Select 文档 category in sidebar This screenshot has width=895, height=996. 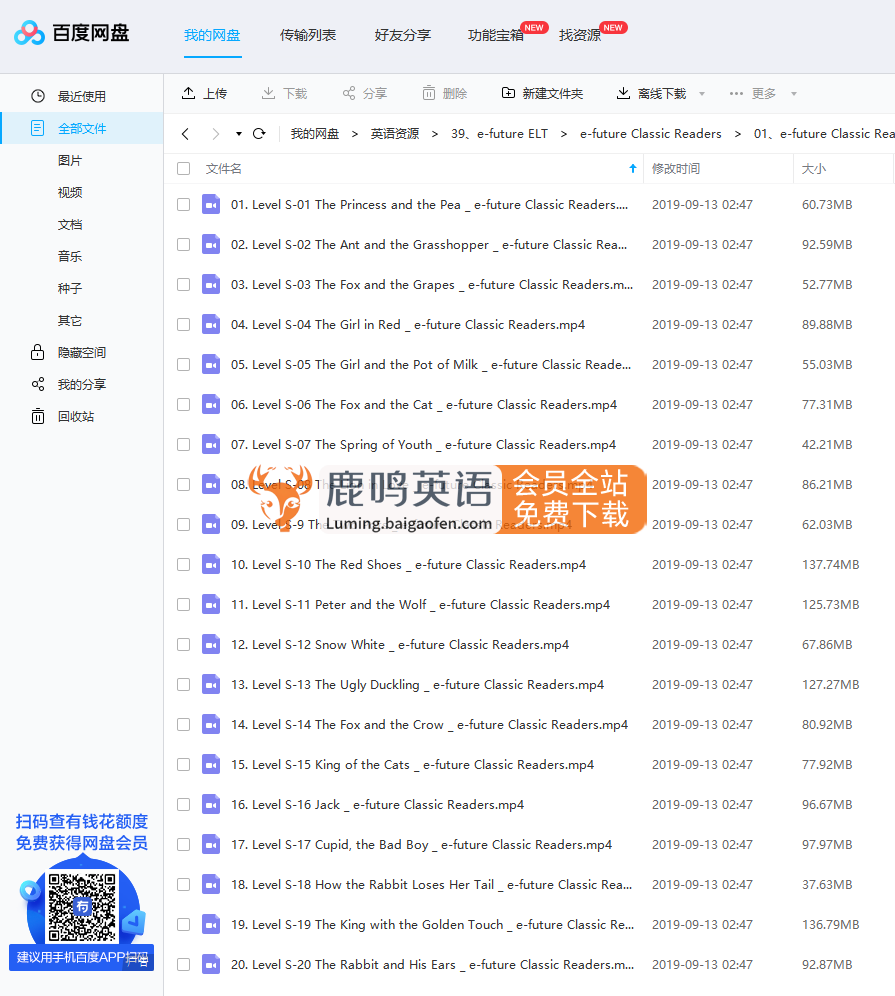pos(70,224)
